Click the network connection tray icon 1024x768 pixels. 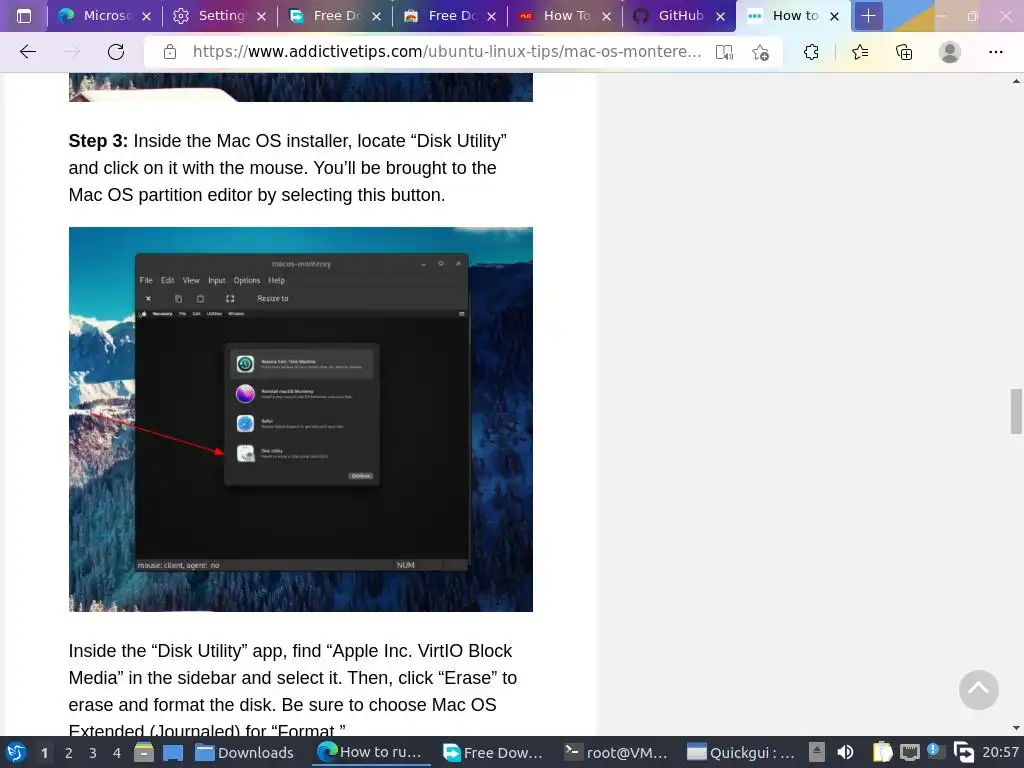910,752
